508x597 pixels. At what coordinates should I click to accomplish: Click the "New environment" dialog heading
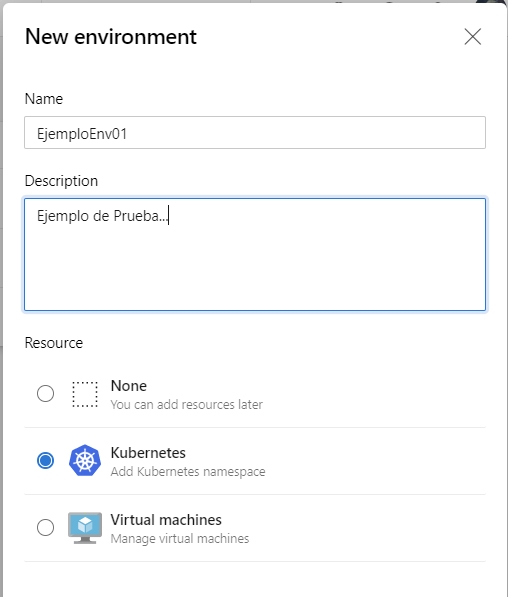(x=111, y=37)
